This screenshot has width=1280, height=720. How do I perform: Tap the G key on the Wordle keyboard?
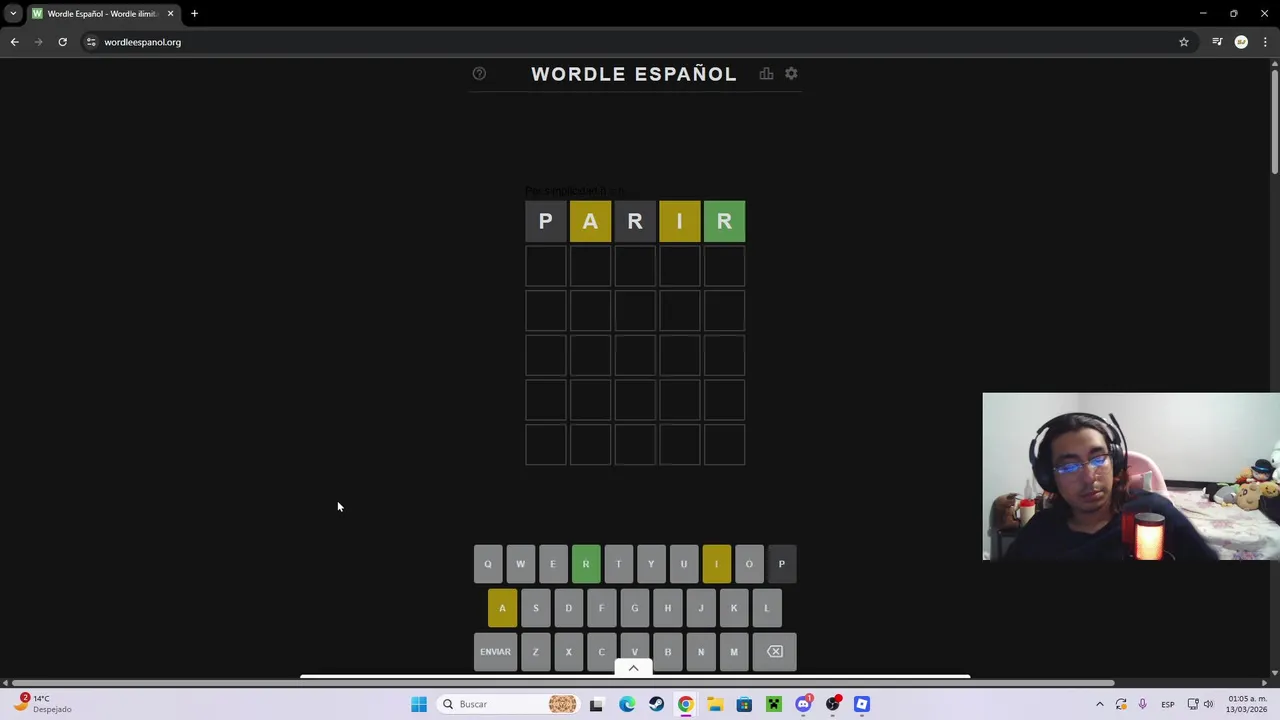634,608
